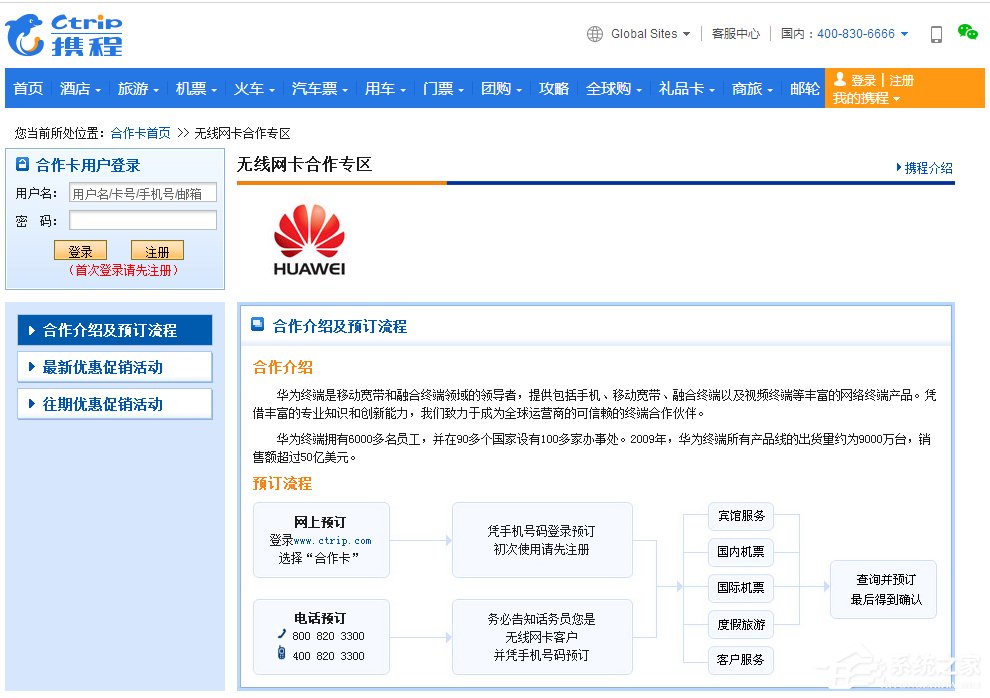Viewport: 990px width, 698px height.
Task: Open the 酒店 navigation menu
Action: 80,89
